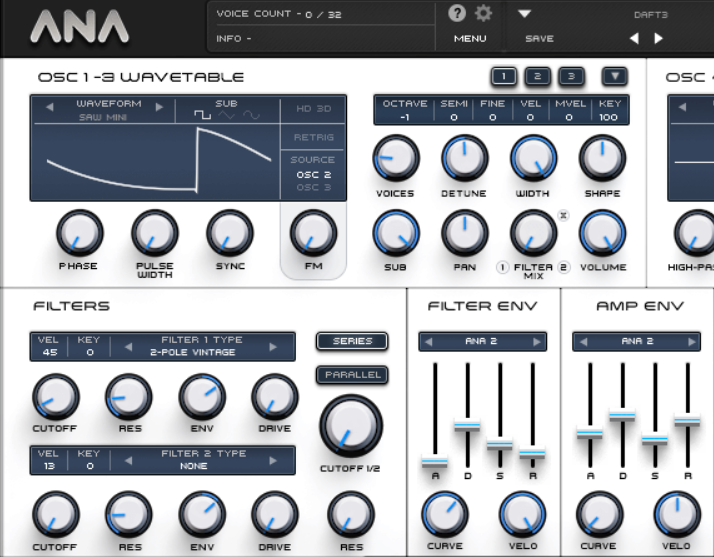The height and width of the screenshot is (557, 714).
Task: Click the MENU label
Action: (x=470, y=39)
